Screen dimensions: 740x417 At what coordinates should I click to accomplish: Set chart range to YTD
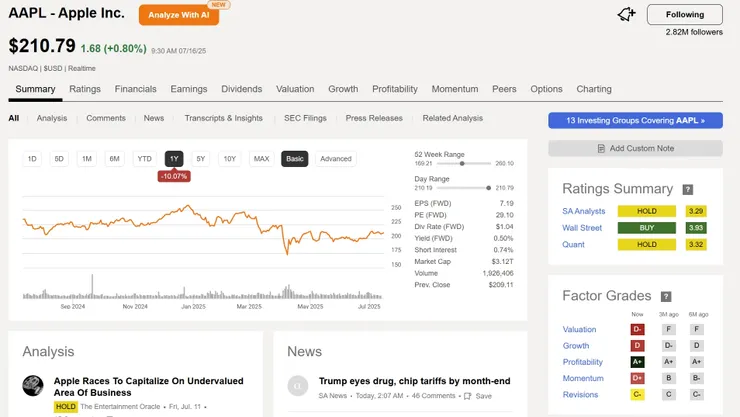144,159
